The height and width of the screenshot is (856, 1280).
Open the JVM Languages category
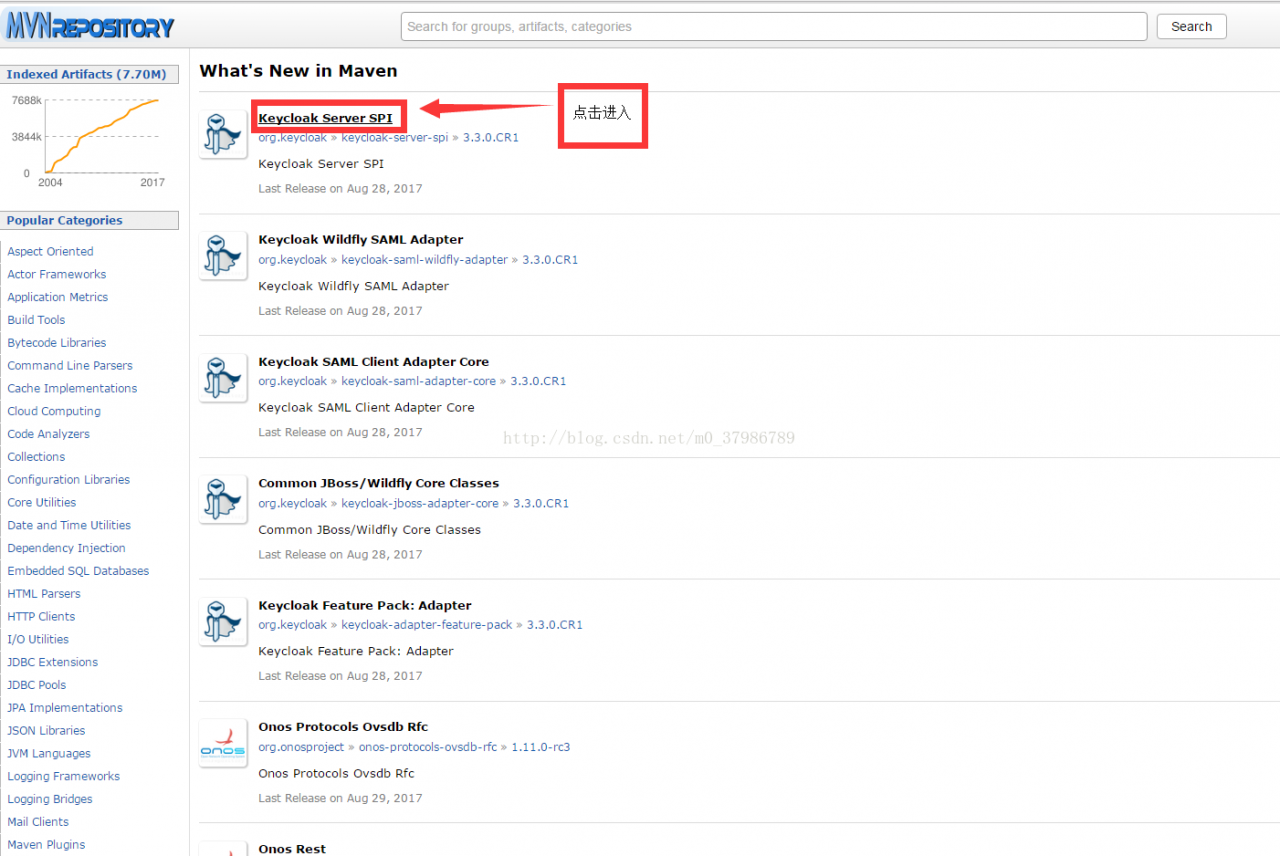(x=49, y=753)
